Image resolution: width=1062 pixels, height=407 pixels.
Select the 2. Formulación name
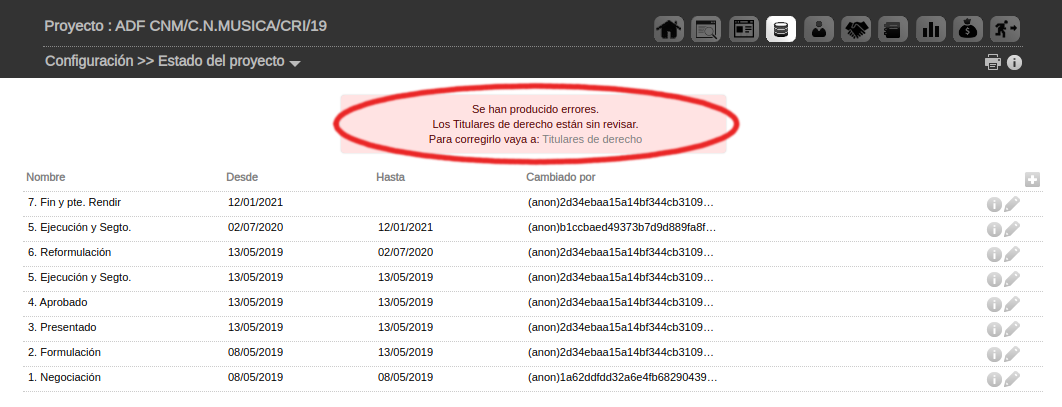point(64,353)
